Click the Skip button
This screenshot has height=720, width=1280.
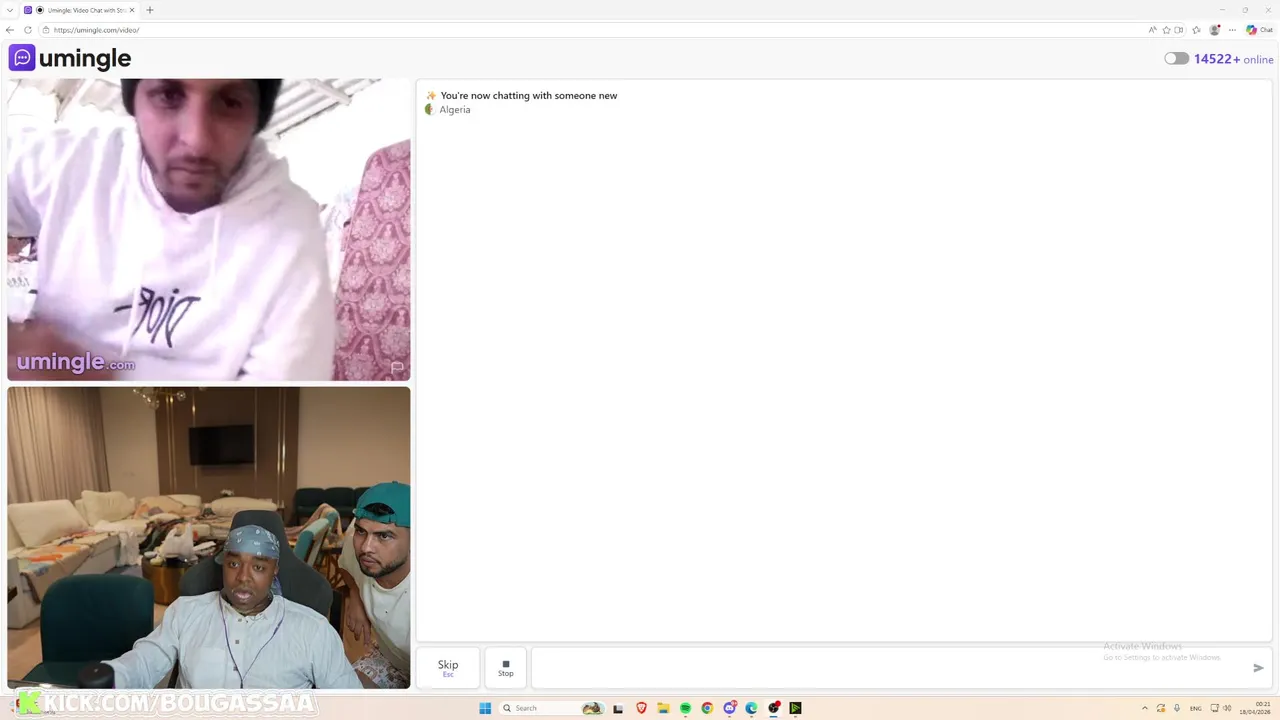tap(448, 668)
